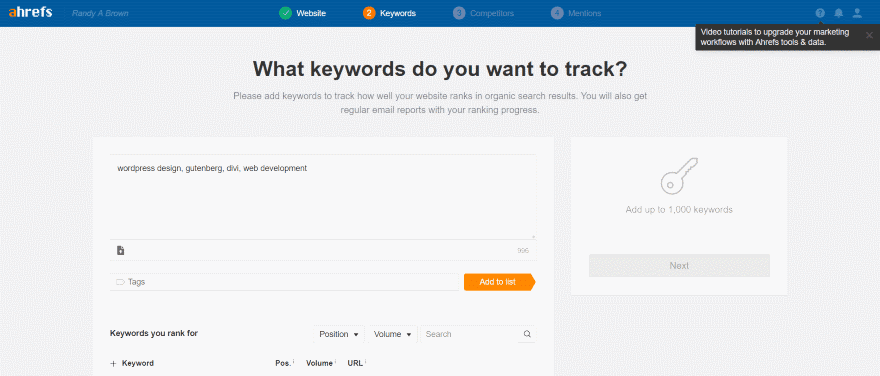
Task: Click into the Tags field
Action: [285, 282]
